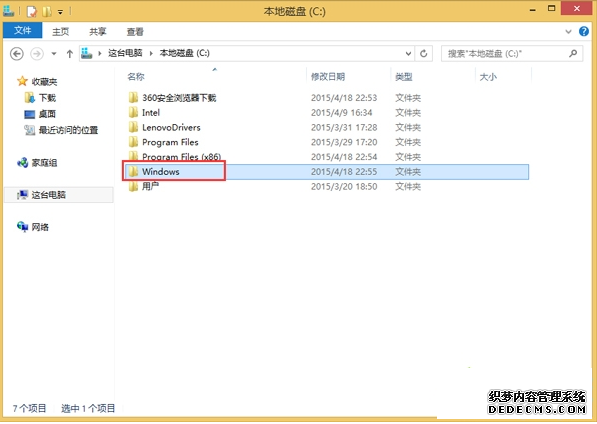597x424 pixels.
Task: Open the recent locations dropdown arrow
Action: (54, 54)
